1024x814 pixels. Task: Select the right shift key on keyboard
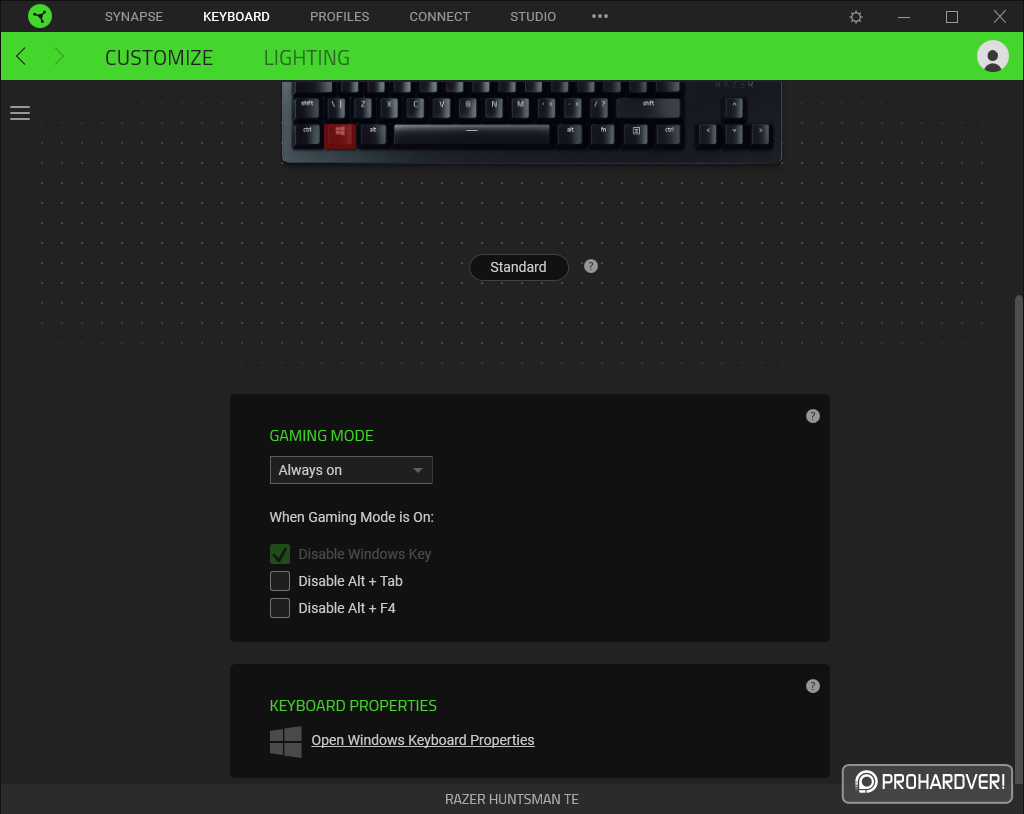click(648, 107)
